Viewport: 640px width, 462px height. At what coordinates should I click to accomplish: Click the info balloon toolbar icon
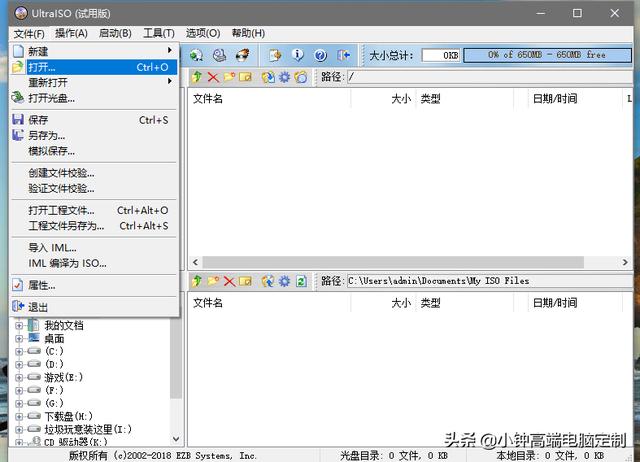pos(298,55)
